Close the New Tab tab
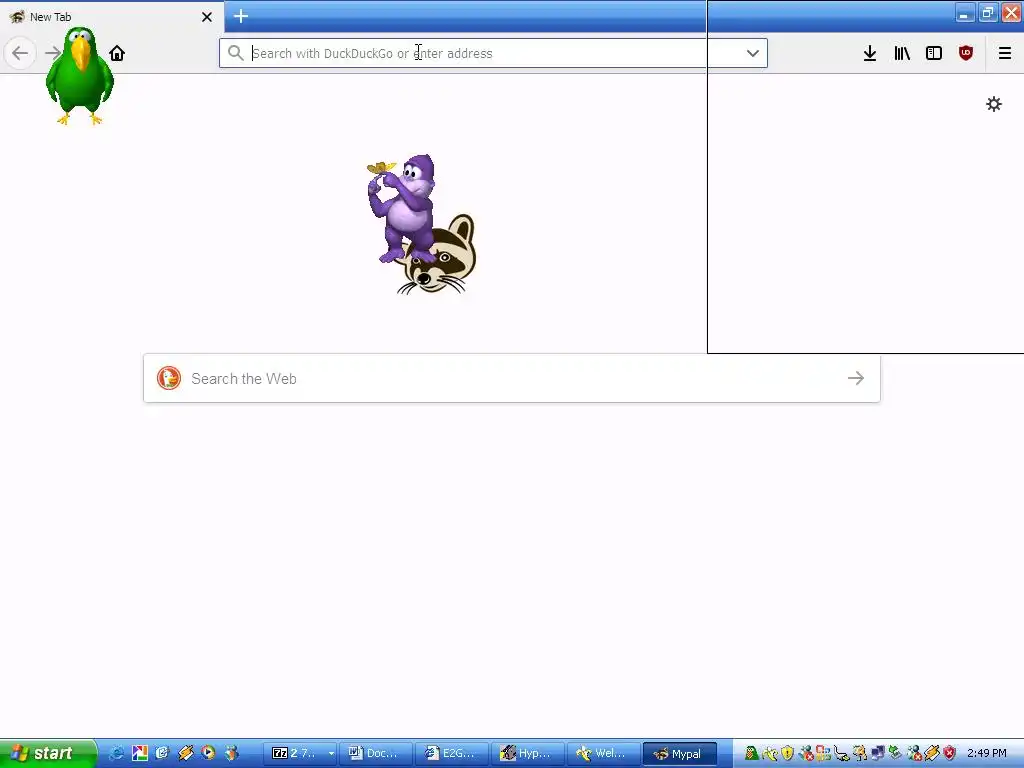 (x=207, y=17)
